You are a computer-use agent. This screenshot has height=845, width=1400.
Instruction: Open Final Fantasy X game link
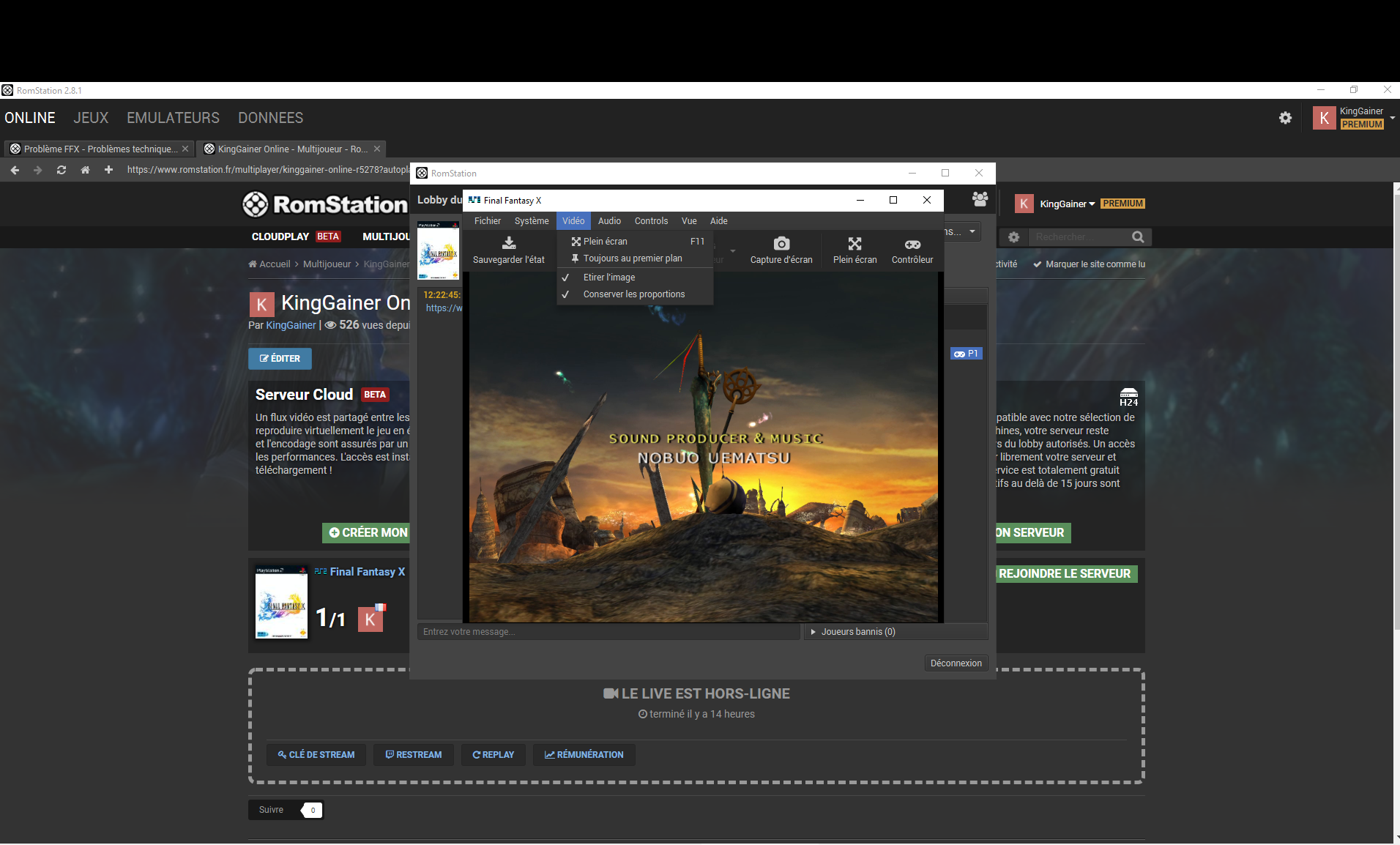coord(367,572)
